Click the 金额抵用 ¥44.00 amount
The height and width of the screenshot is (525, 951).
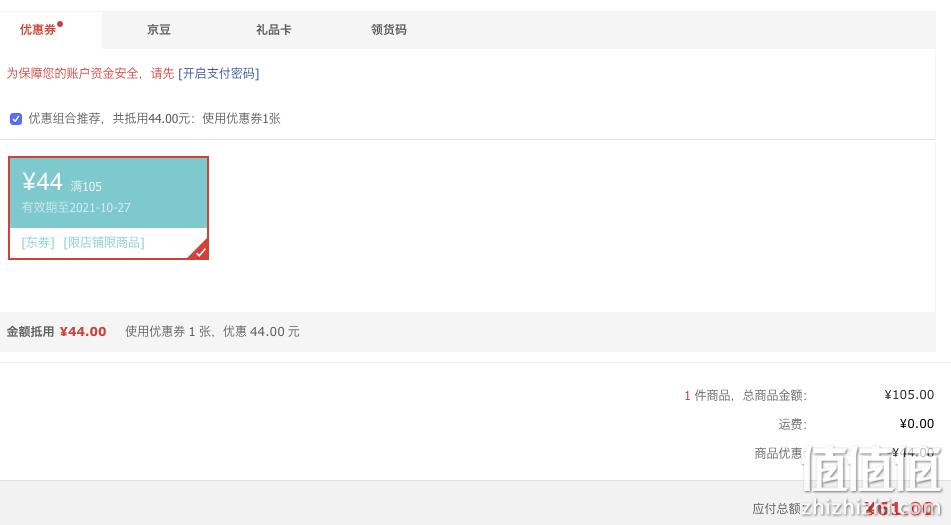83,332
